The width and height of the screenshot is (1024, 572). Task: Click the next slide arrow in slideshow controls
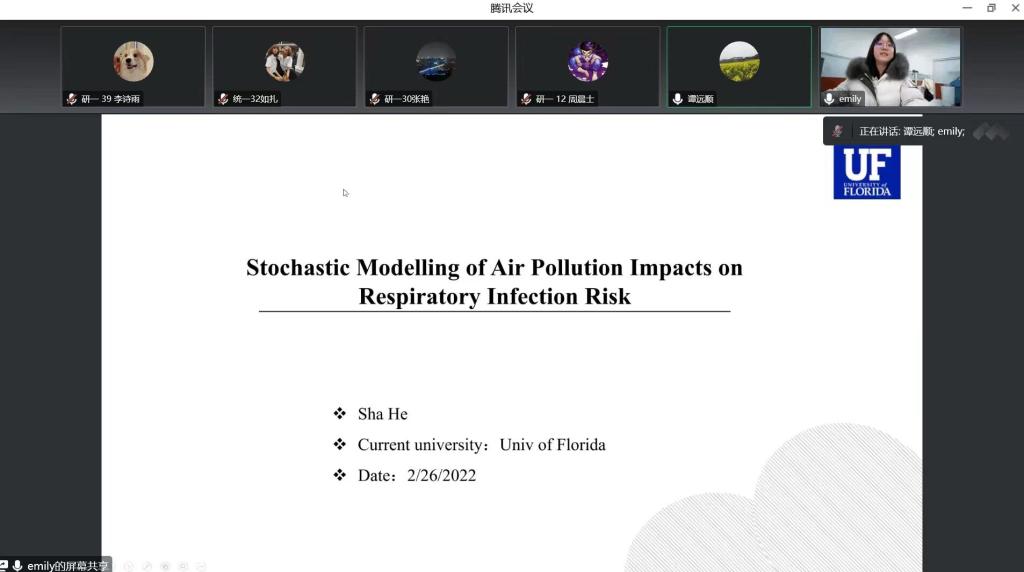pos(128,567)
